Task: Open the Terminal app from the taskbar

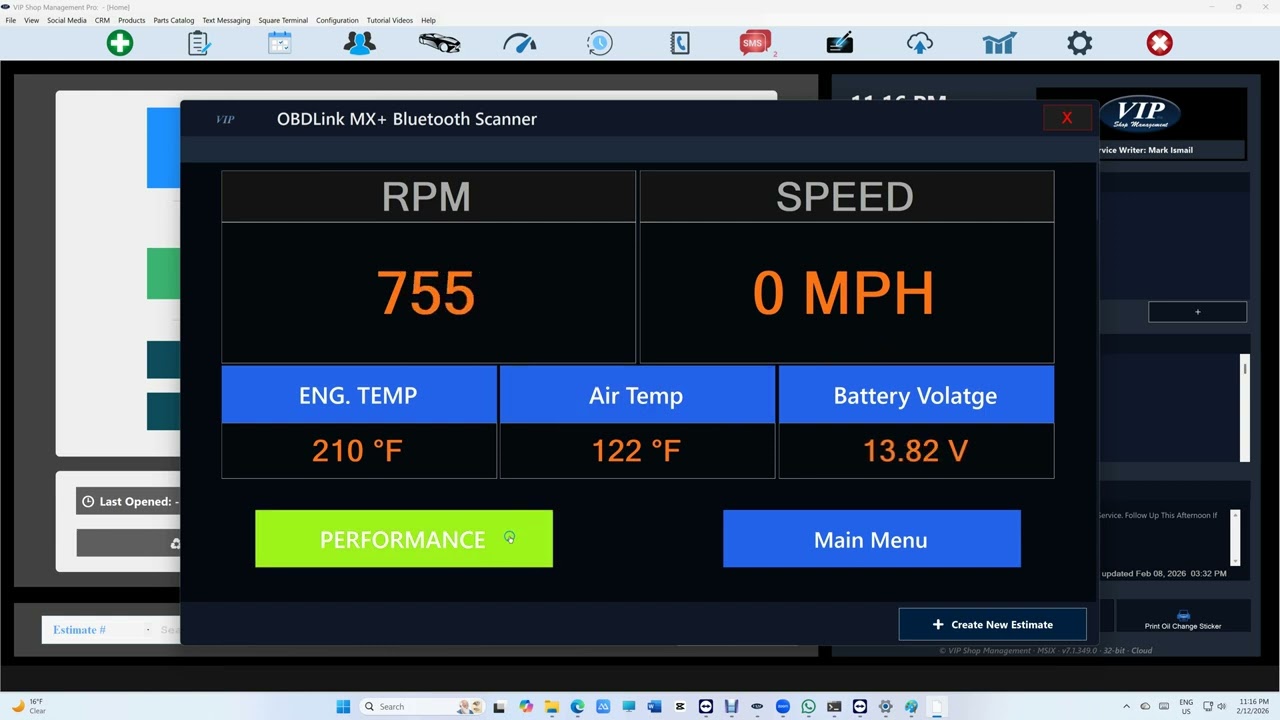Action: tap(834, 706)
